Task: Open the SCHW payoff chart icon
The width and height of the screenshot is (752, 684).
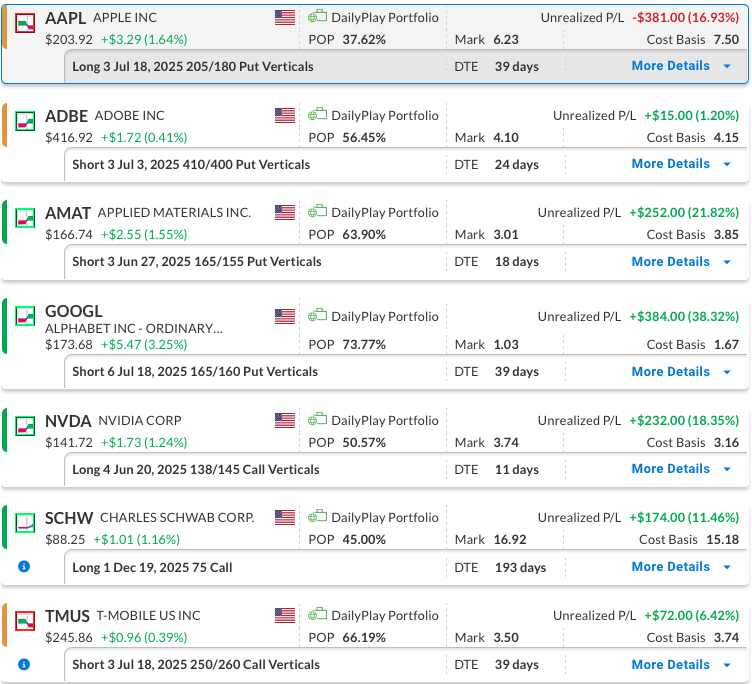Action: tap(25, 523)
